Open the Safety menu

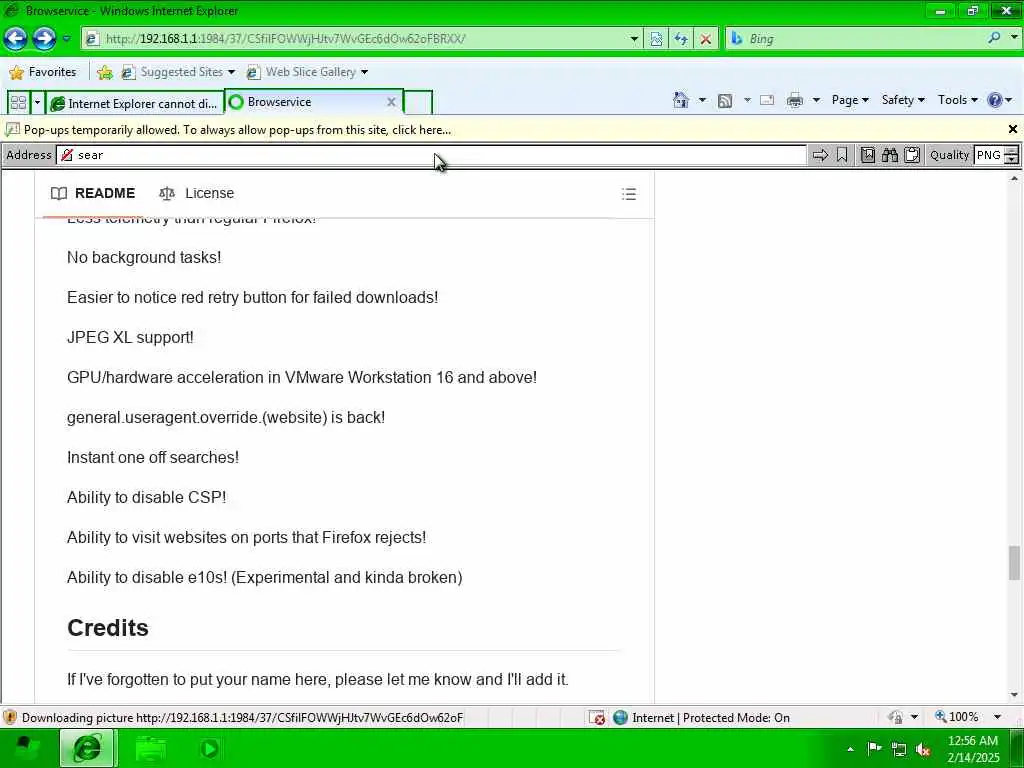[x=903, y=100]
